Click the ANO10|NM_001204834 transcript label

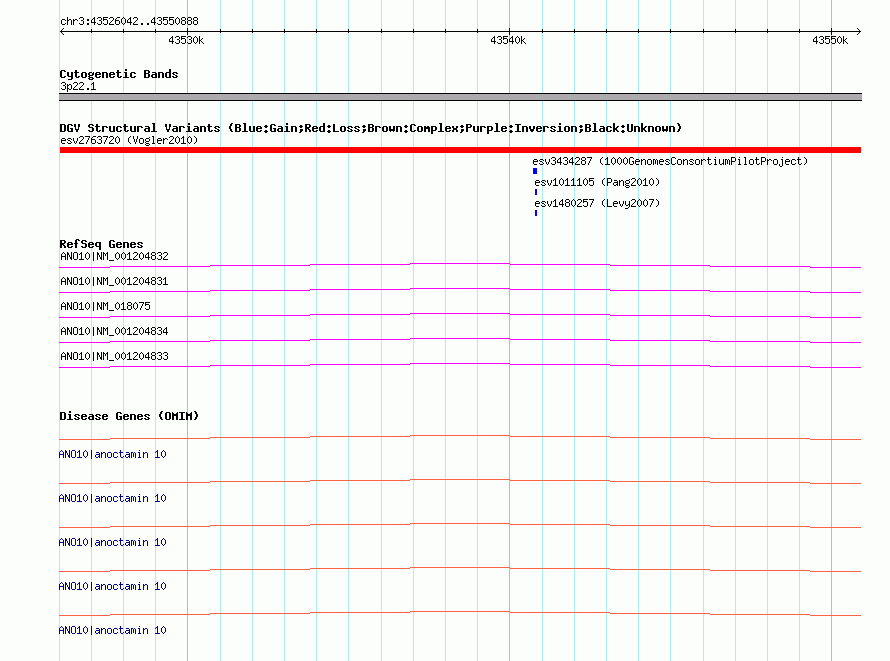click(x=114, y=331)
